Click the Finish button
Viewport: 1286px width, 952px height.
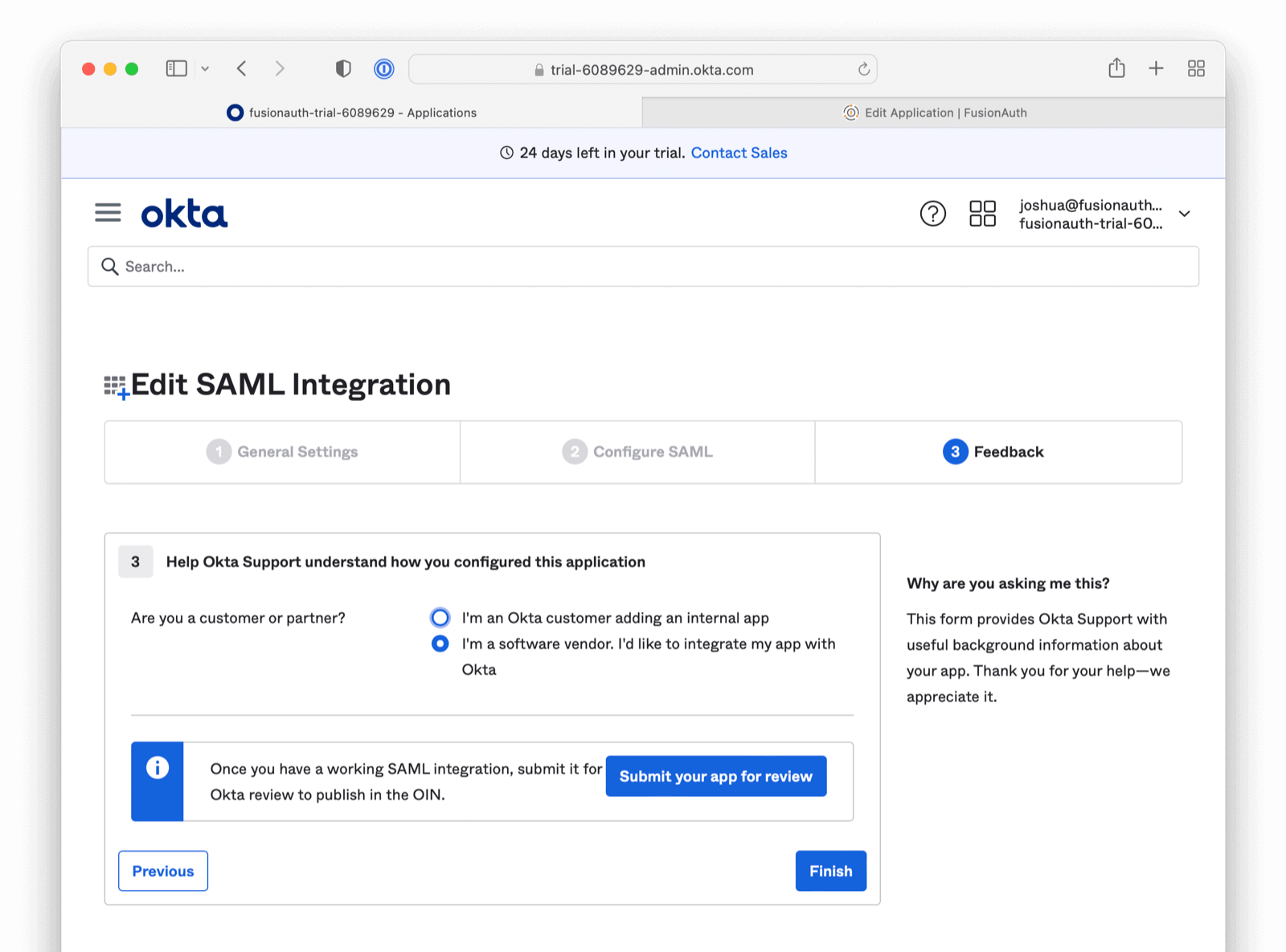(830, 871)
